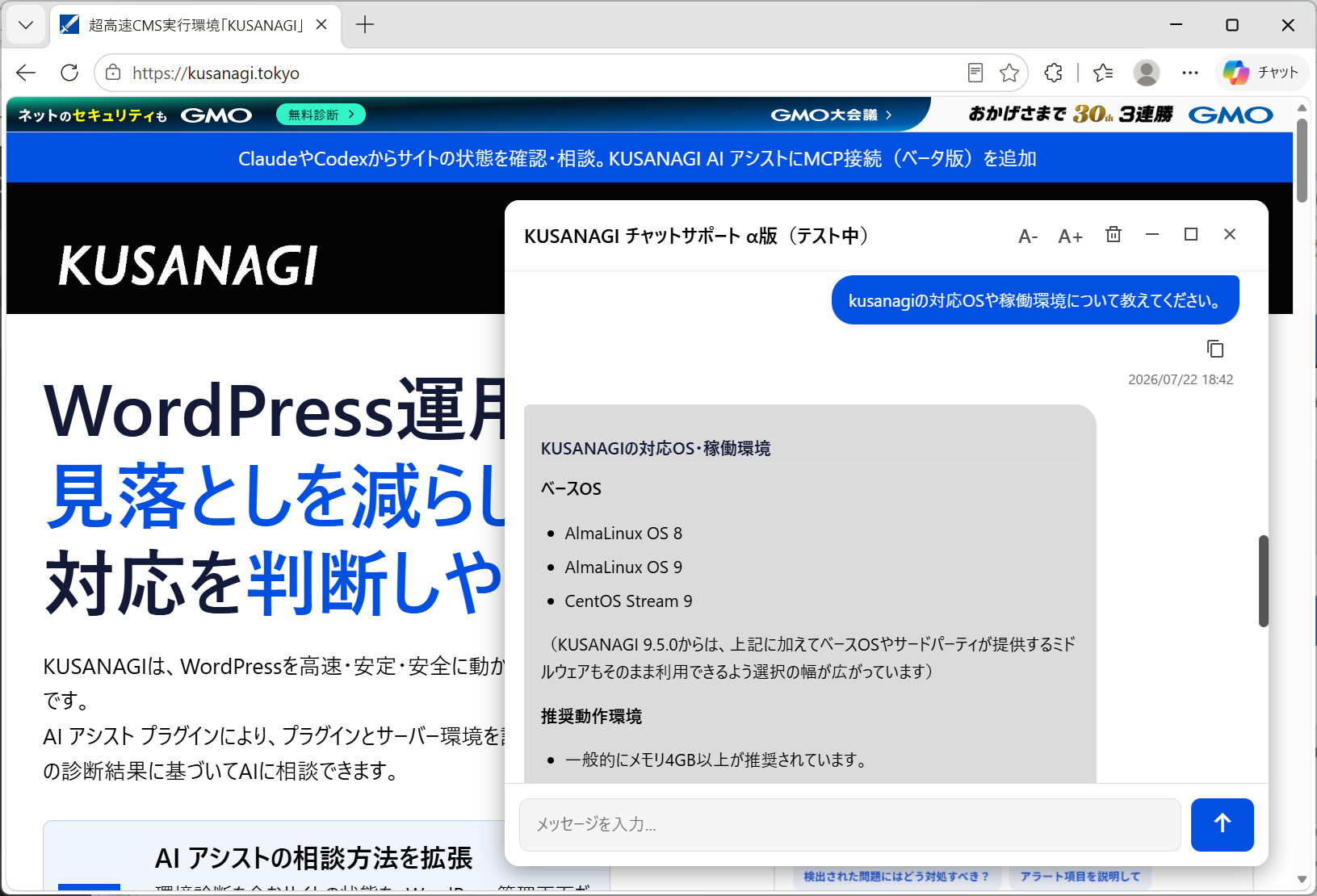
Task: Open the MCP接続 announcement banner
Action: (637, 158)
